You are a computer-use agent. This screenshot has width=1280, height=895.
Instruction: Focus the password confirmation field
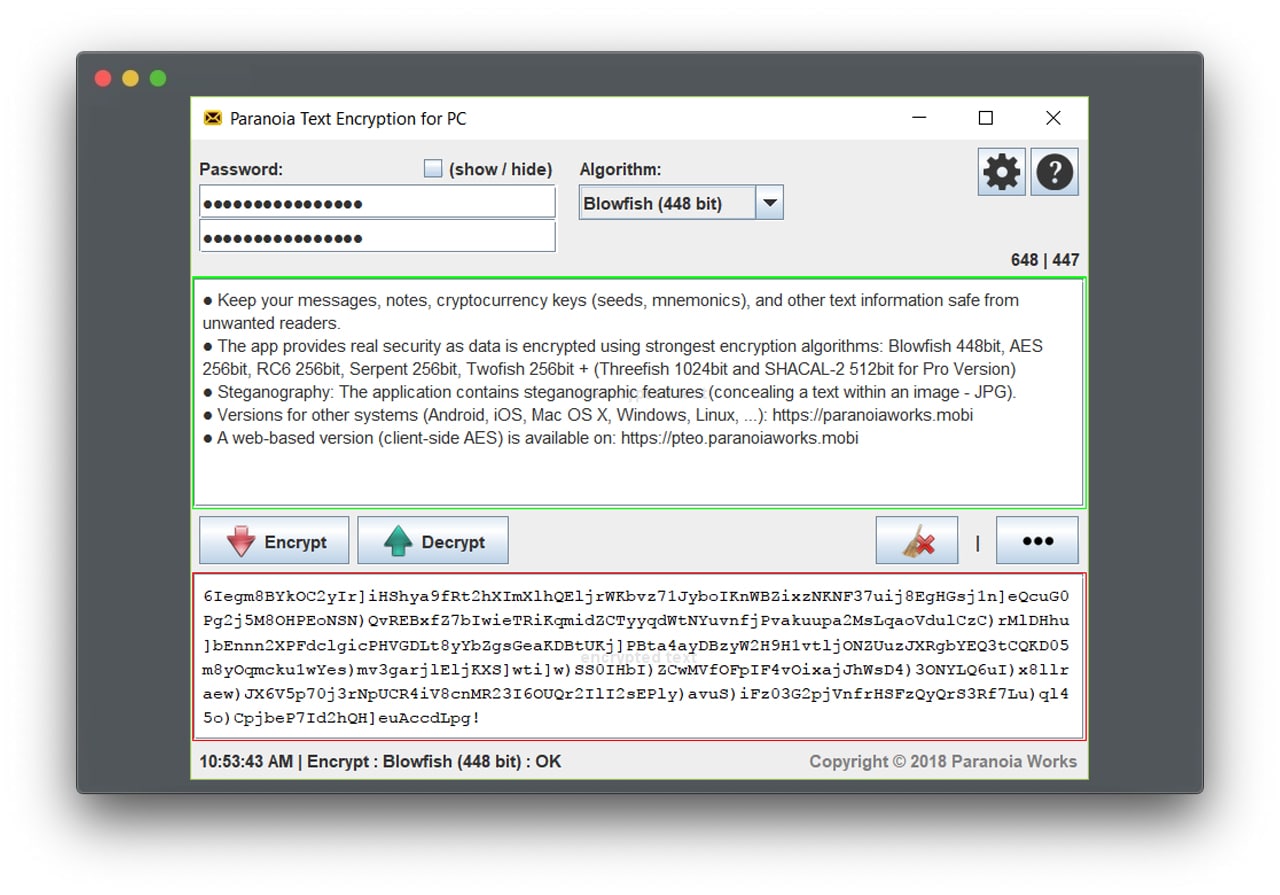377,236
